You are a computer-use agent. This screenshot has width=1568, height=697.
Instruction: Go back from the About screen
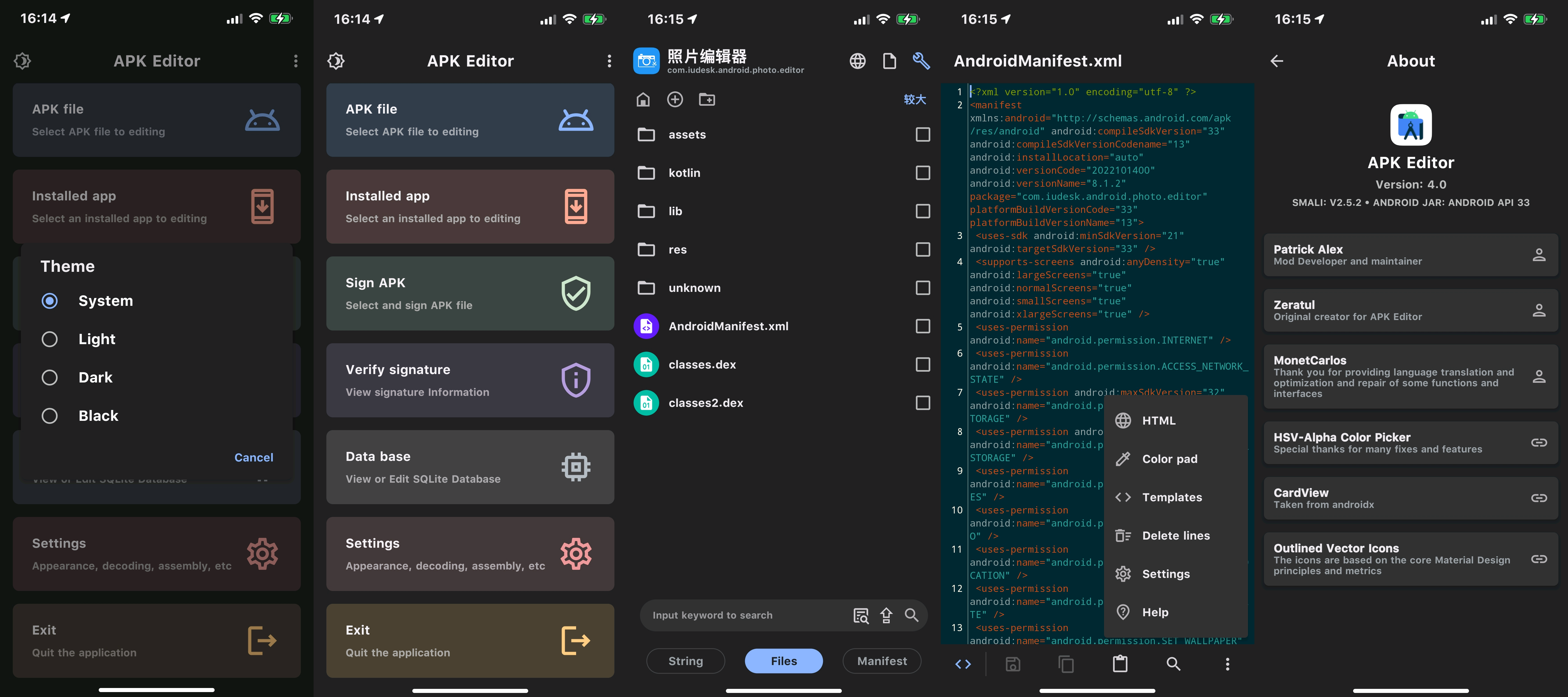coord(1277,61)
